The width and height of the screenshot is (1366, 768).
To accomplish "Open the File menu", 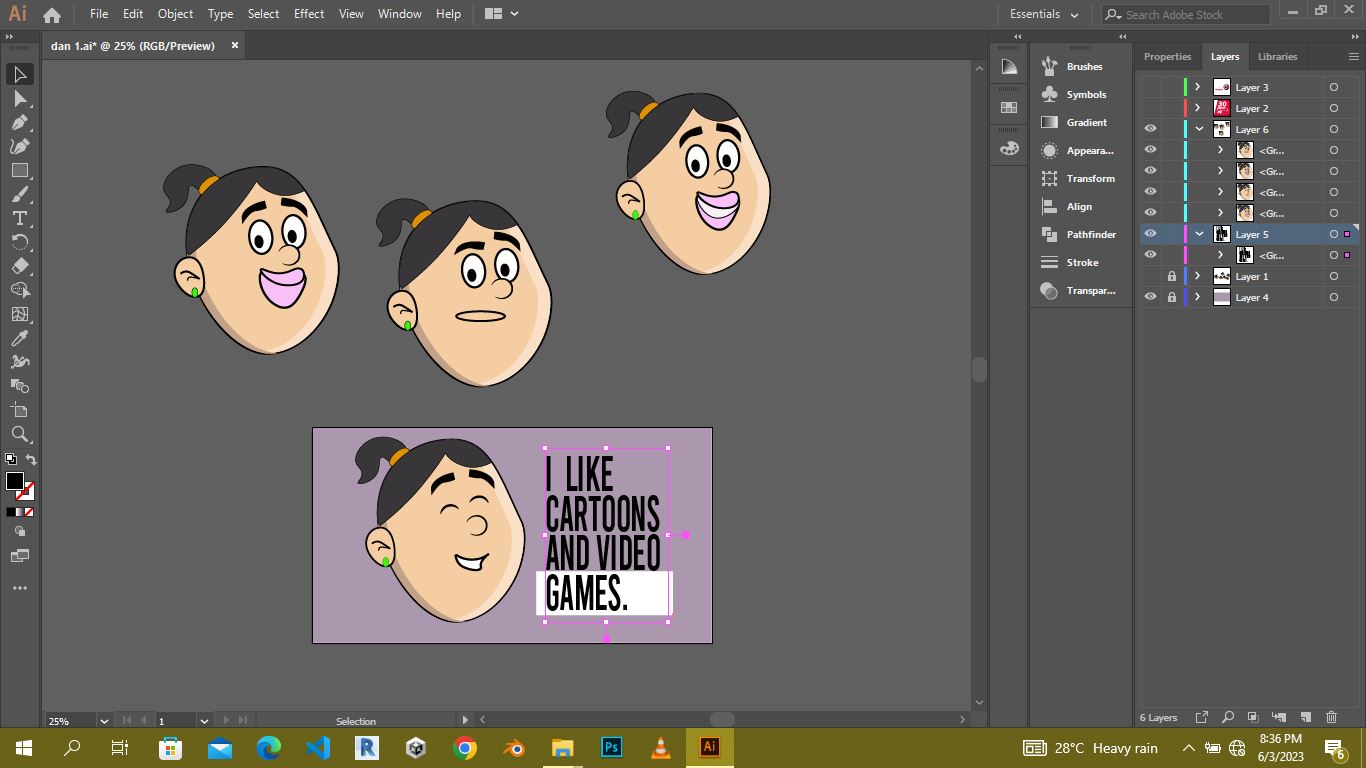I will [x=99, y=14].
